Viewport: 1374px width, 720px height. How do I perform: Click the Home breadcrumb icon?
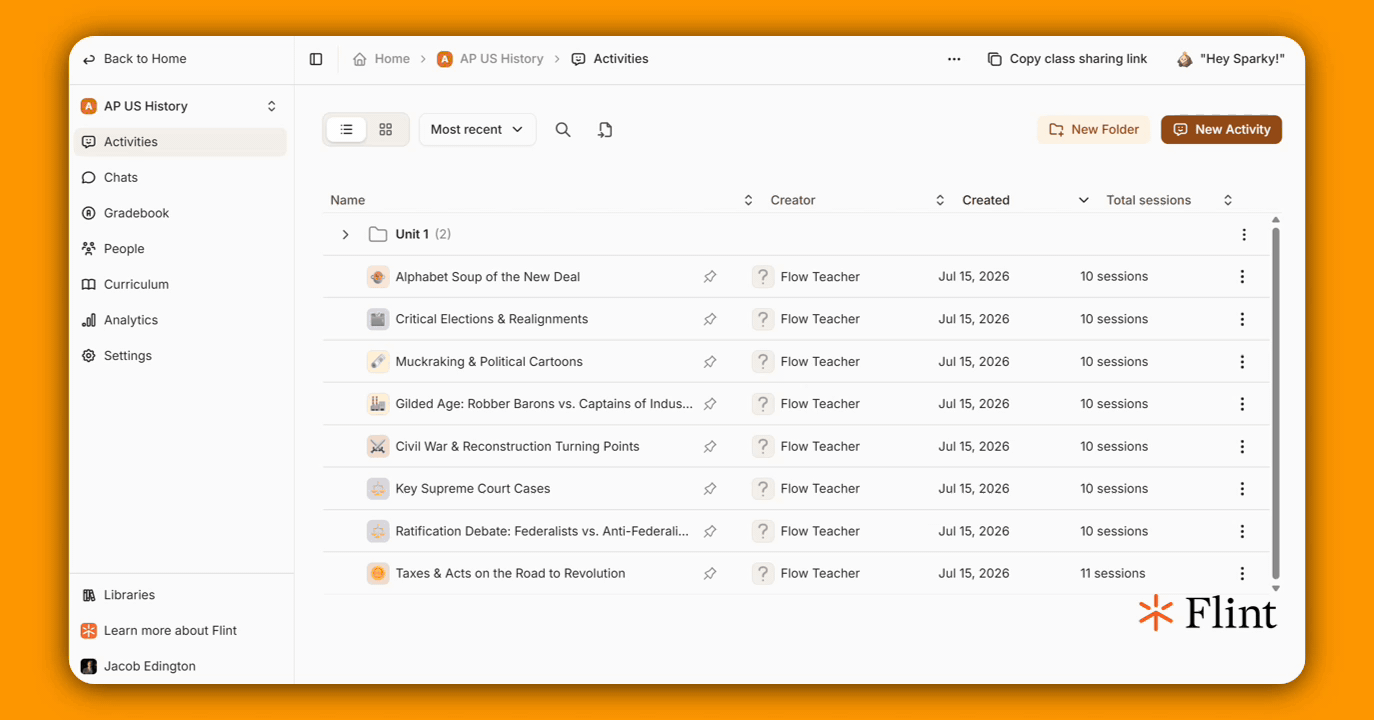coord(360,59)
